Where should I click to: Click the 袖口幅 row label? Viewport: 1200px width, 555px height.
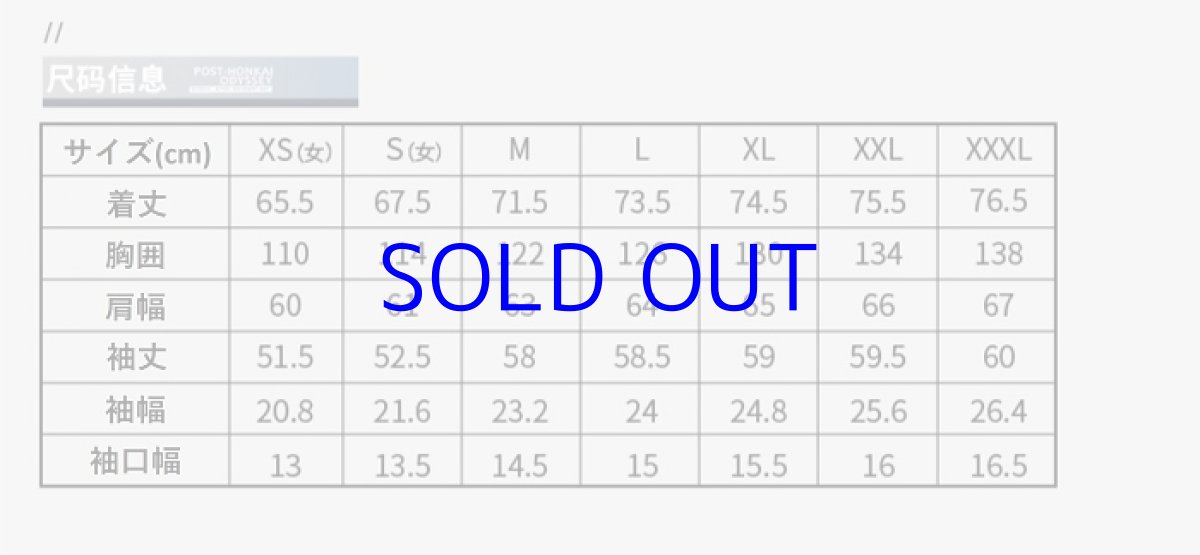(x=137, y=462)
